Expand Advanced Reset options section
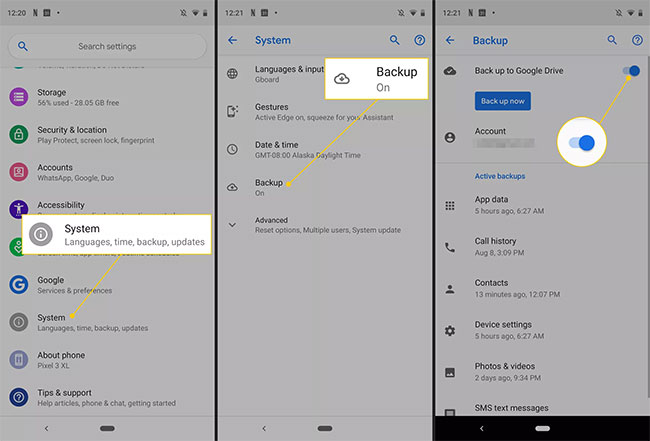This screenshot has width=650, height=441. coord(325,225)
